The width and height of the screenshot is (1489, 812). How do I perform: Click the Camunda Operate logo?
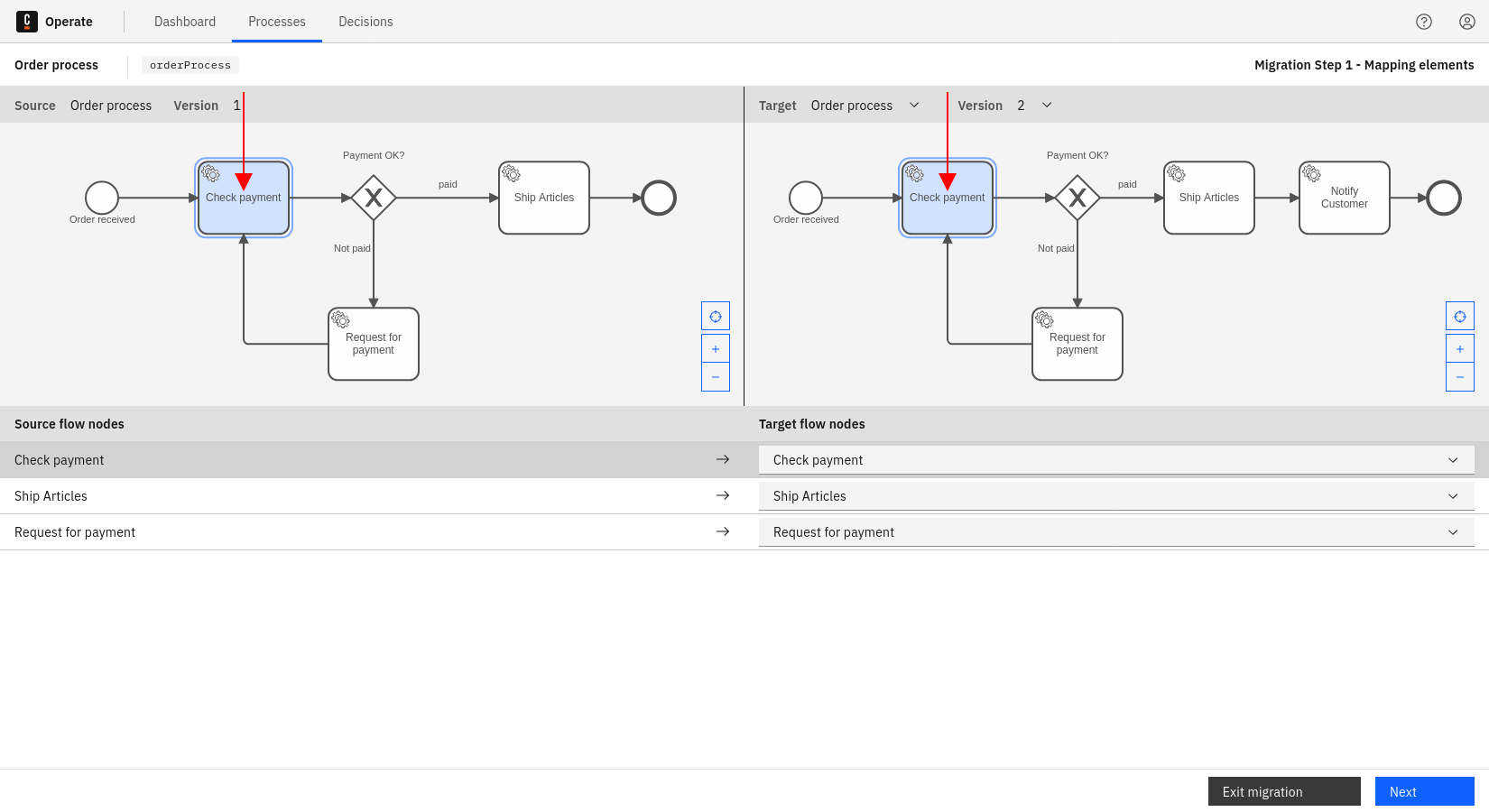[26, 21]
